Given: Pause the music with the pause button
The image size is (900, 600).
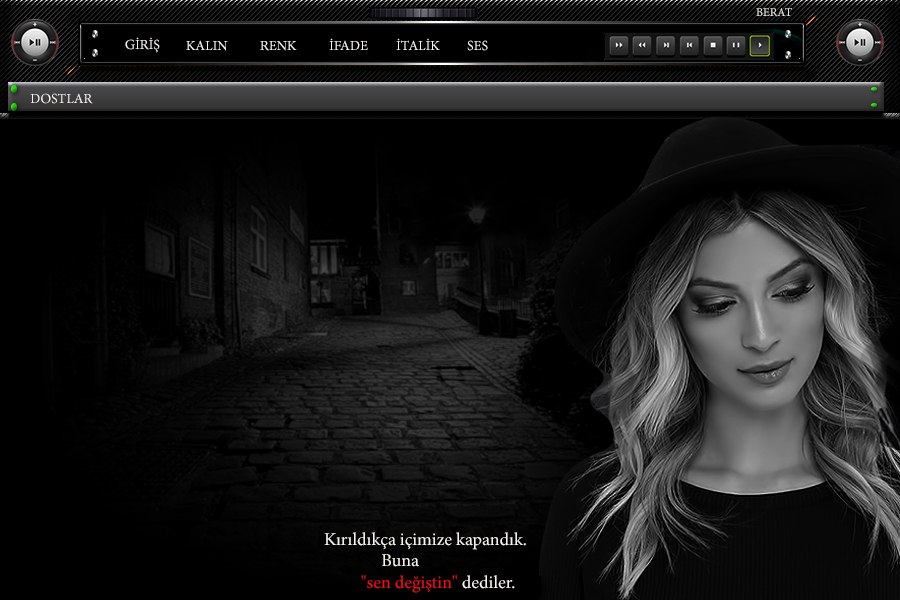Looking at the screenshot, I should click(x=736, y=45).
